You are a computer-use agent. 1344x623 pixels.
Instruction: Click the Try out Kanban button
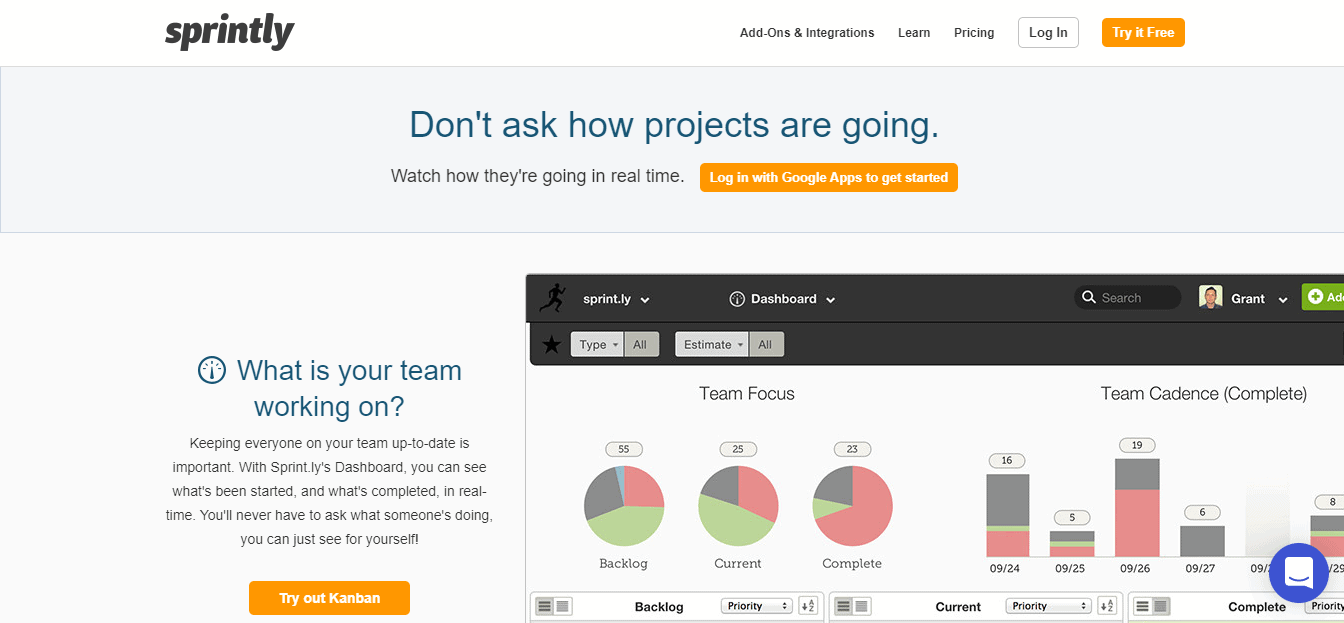tap(330, 598)
